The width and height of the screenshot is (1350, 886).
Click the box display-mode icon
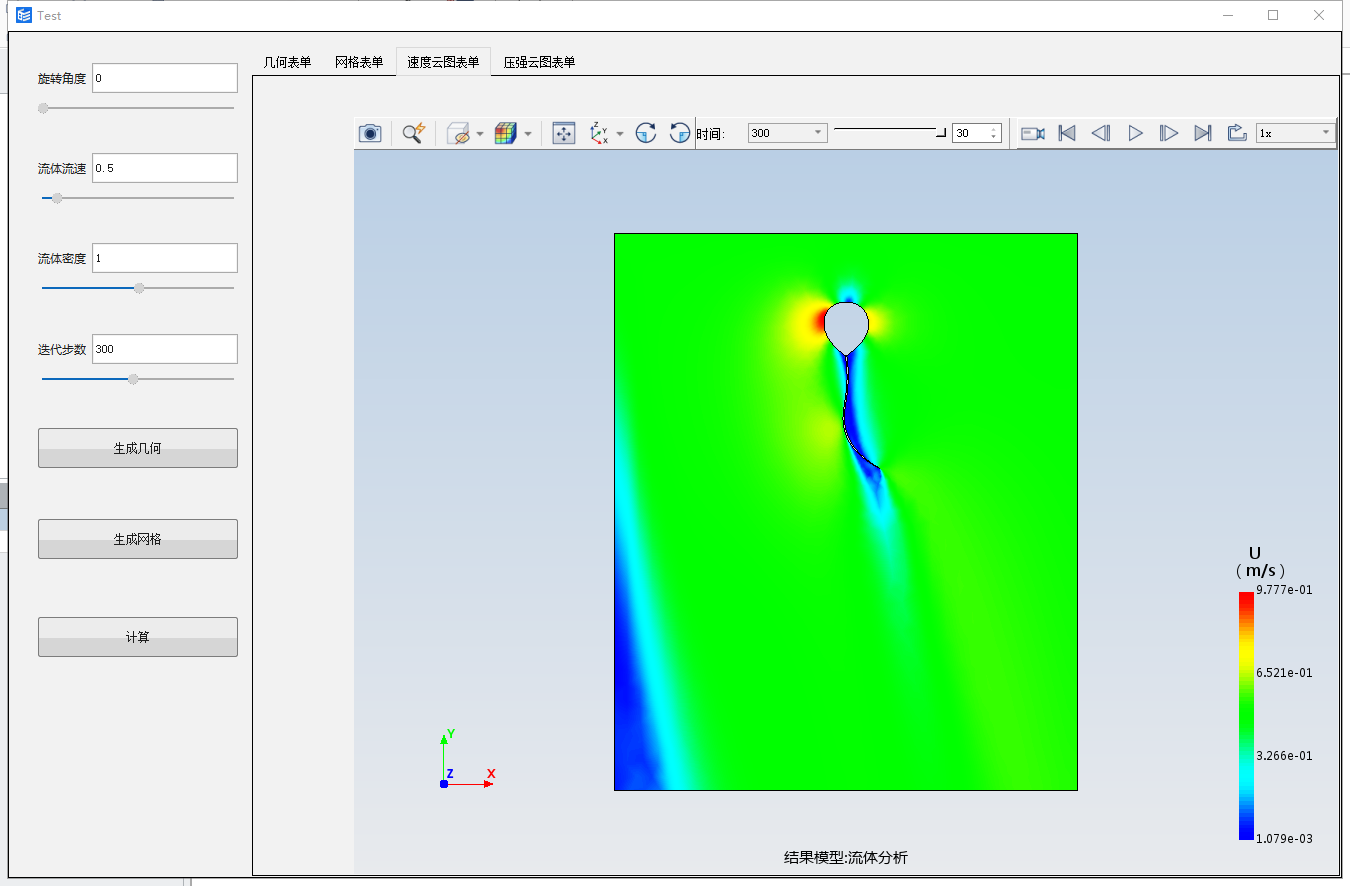459,133
